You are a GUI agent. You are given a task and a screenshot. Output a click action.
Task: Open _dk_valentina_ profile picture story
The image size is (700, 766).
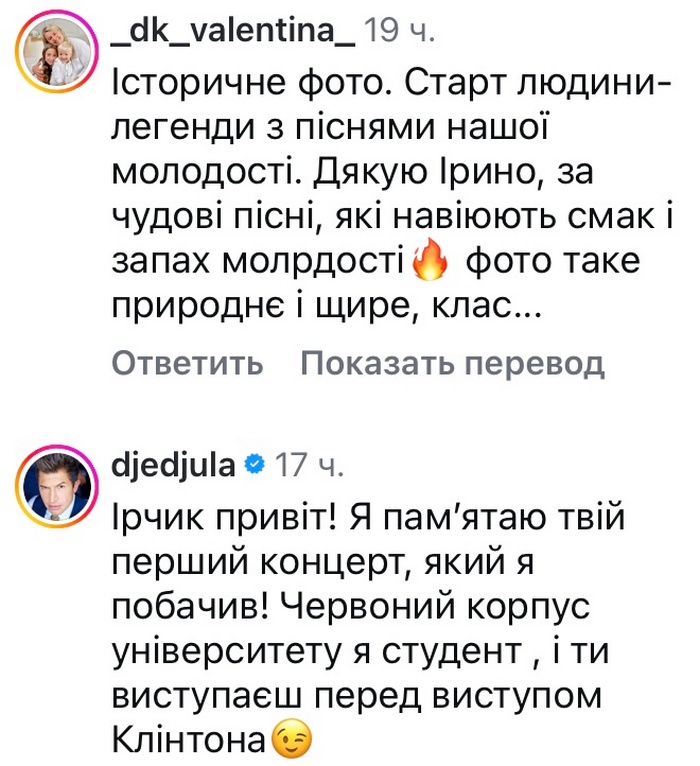tap(57, 52)
